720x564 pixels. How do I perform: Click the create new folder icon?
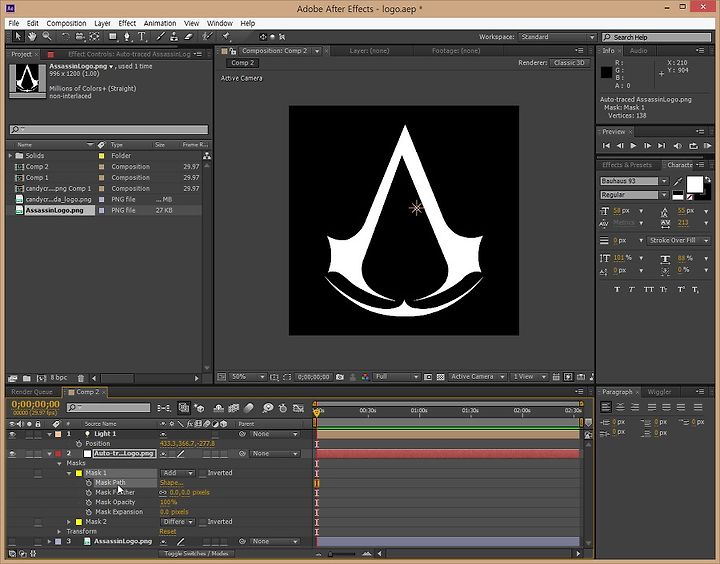coord(27,378)
